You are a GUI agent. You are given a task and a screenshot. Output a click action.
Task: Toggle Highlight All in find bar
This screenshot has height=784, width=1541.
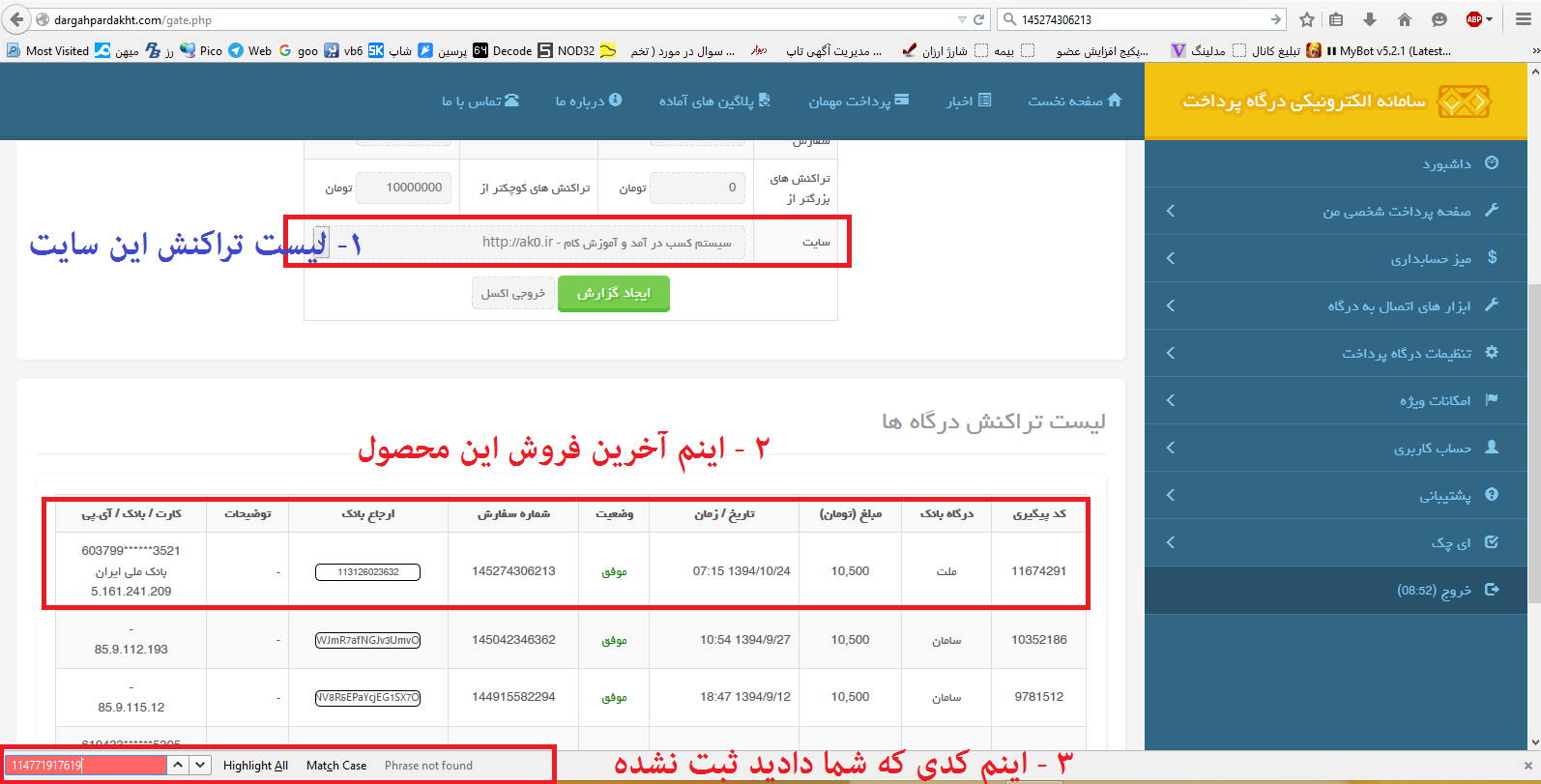(255, 765)
